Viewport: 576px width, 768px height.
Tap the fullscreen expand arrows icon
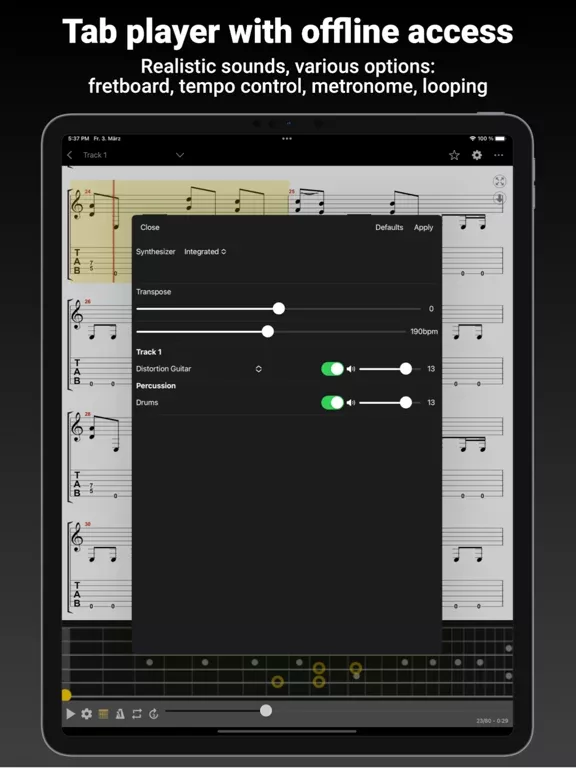click(499, 181)
